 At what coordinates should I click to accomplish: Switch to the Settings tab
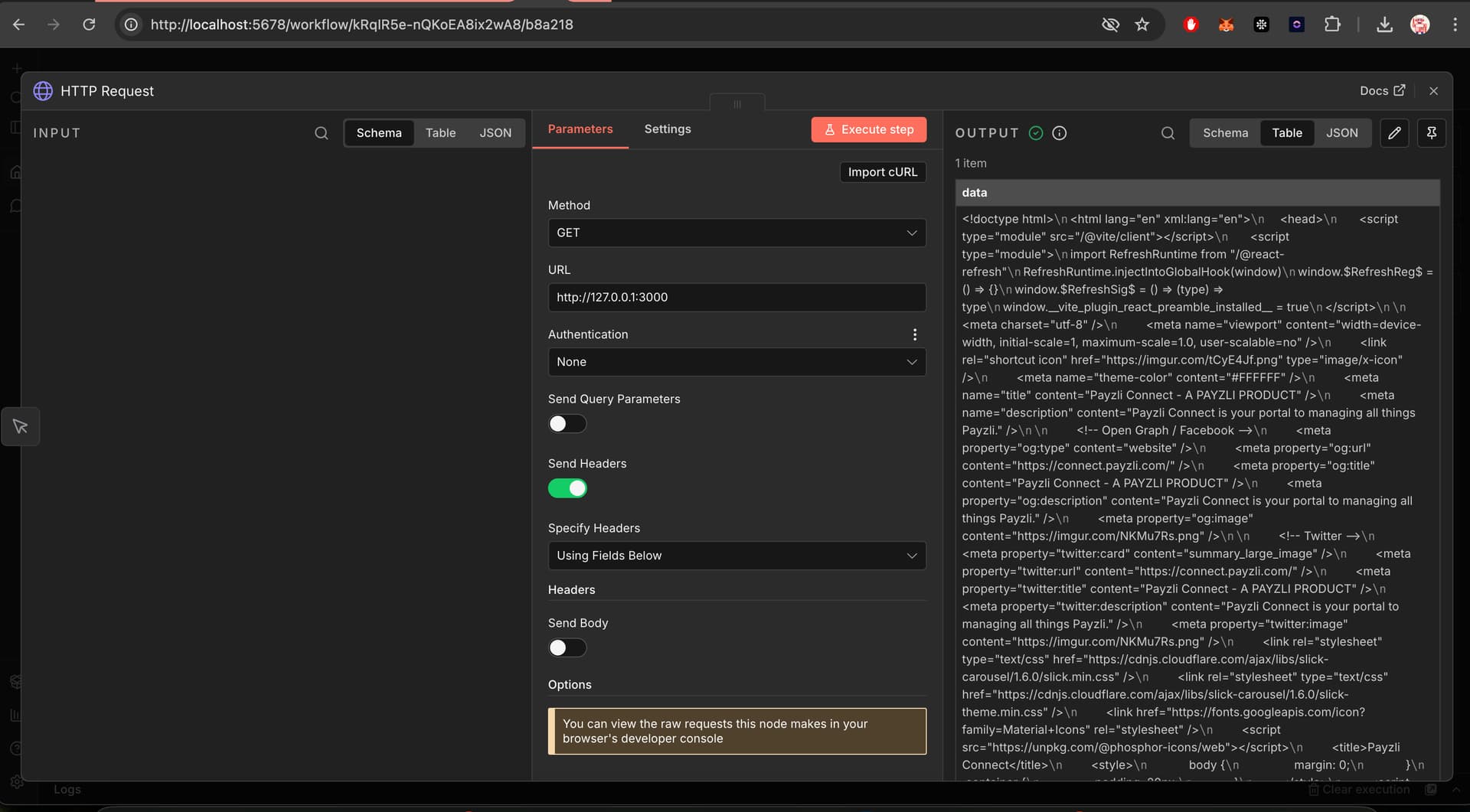pos(667,129)
